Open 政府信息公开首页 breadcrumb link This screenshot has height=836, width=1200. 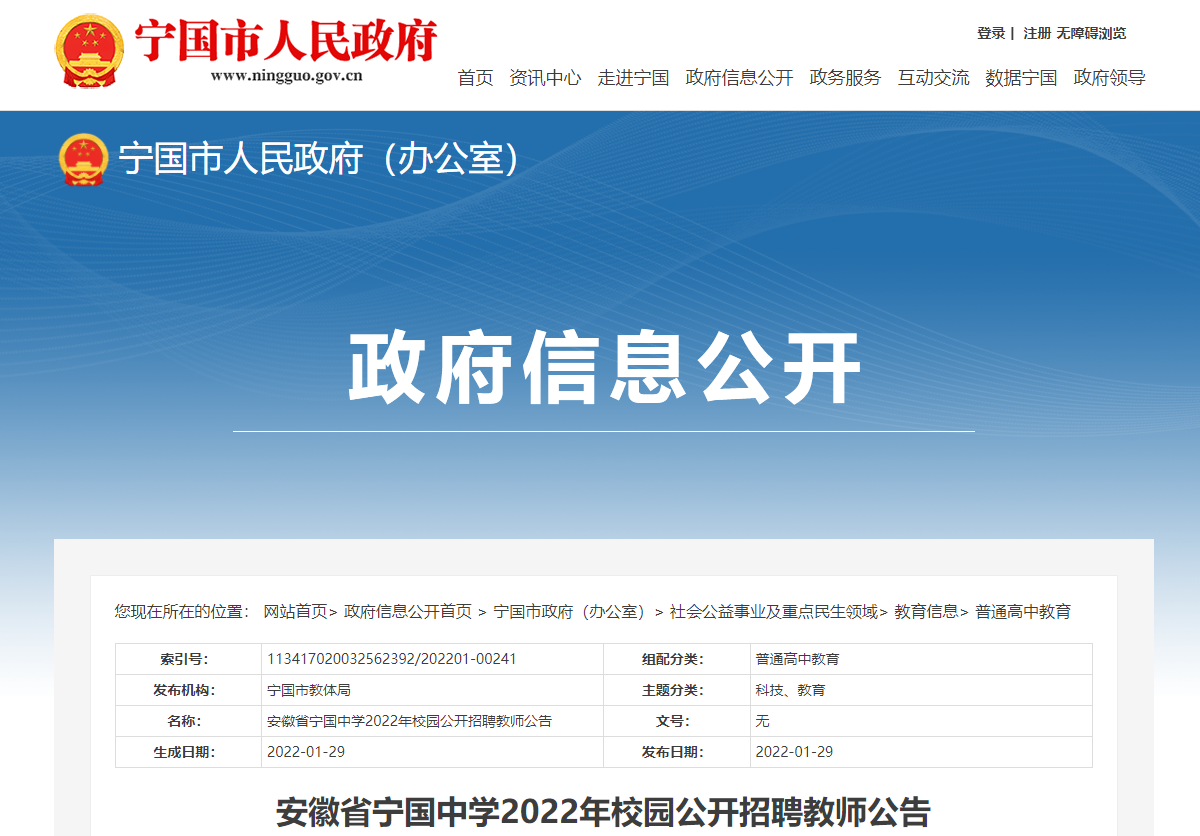(x=408, y=611)
